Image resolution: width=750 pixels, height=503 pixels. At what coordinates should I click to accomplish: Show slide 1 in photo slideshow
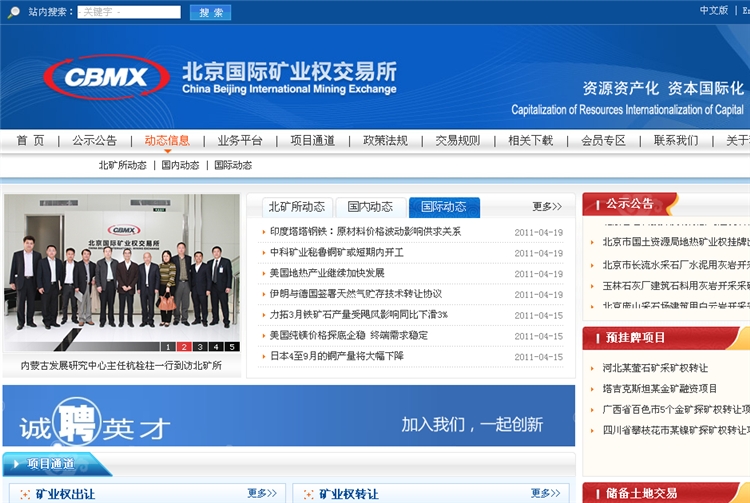tap(168, 347)
